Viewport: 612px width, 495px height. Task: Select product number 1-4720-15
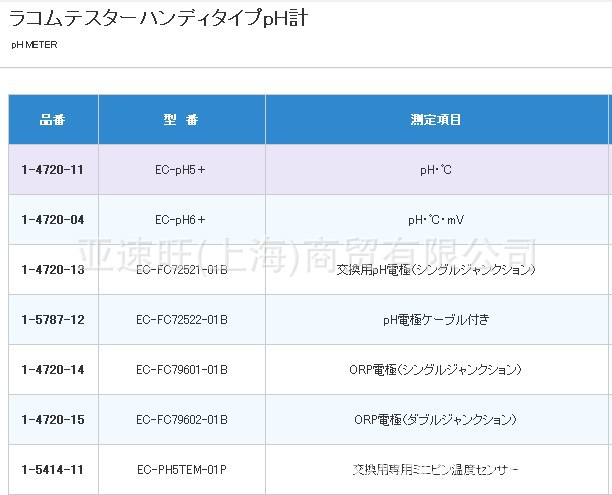(x=53, y=420)
